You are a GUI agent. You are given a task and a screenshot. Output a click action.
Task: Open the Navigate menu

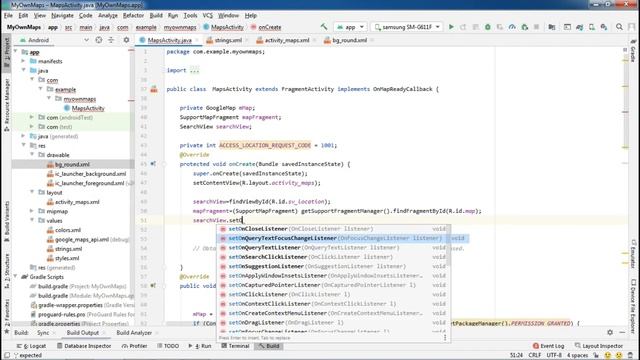click(62, 16)
